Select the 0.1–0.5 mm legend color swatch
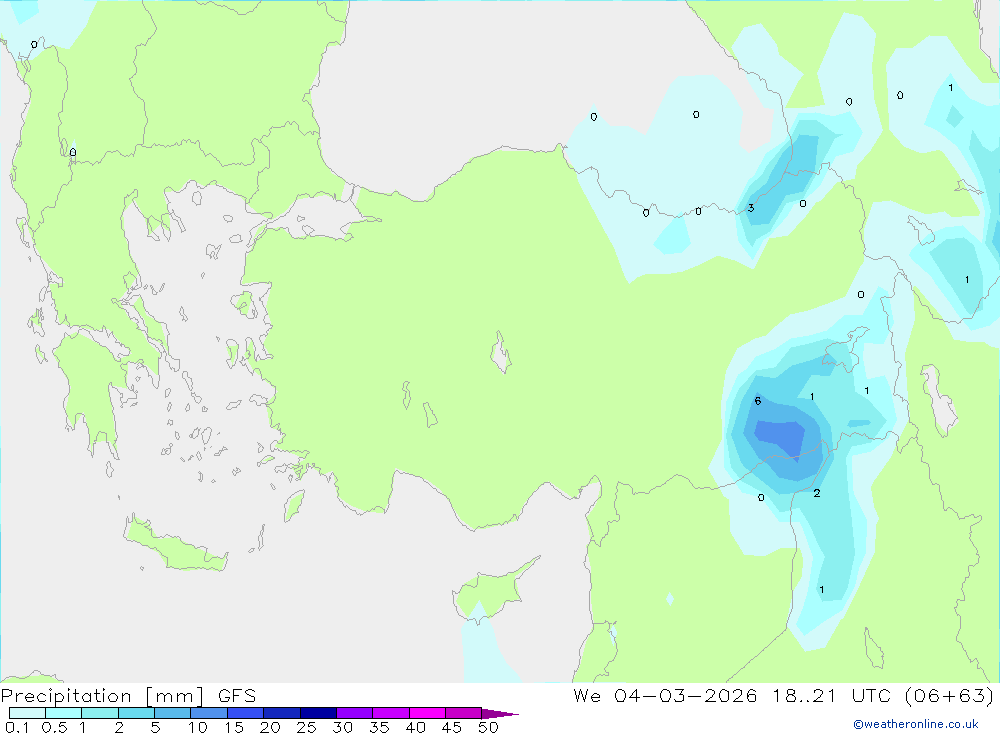Screen dimensions: 1000x733 click(27, 713)
